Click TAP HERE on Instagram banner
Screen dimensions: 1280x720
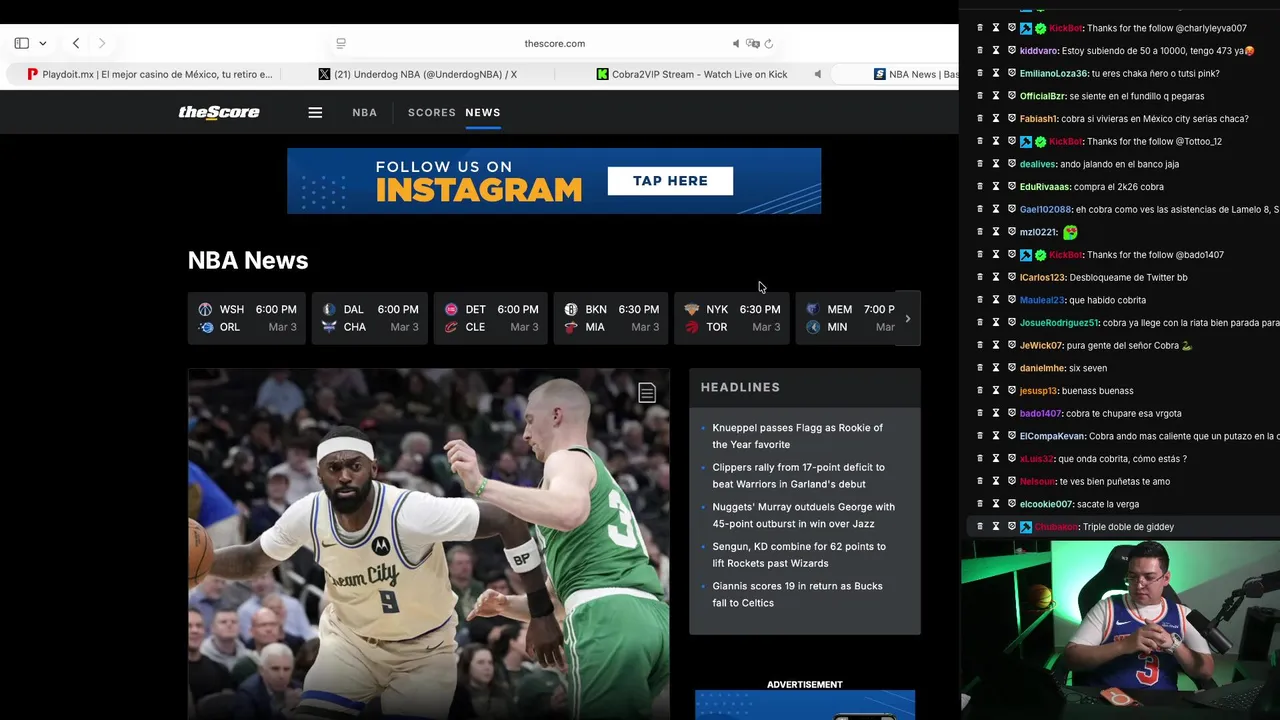[x=670, y=181]
